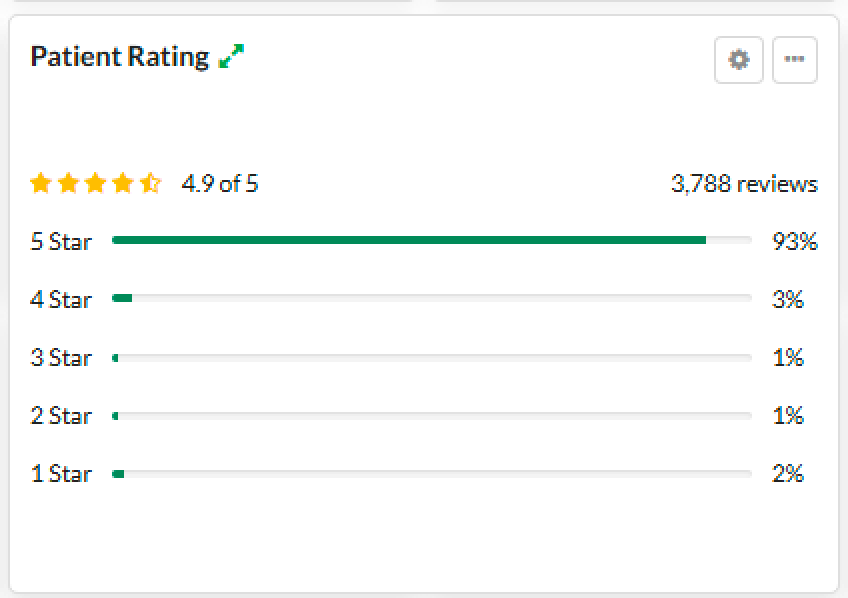Screen dimensions: 848x598
Task: Select the 1 Star rating bar
Action: point(431,473)
